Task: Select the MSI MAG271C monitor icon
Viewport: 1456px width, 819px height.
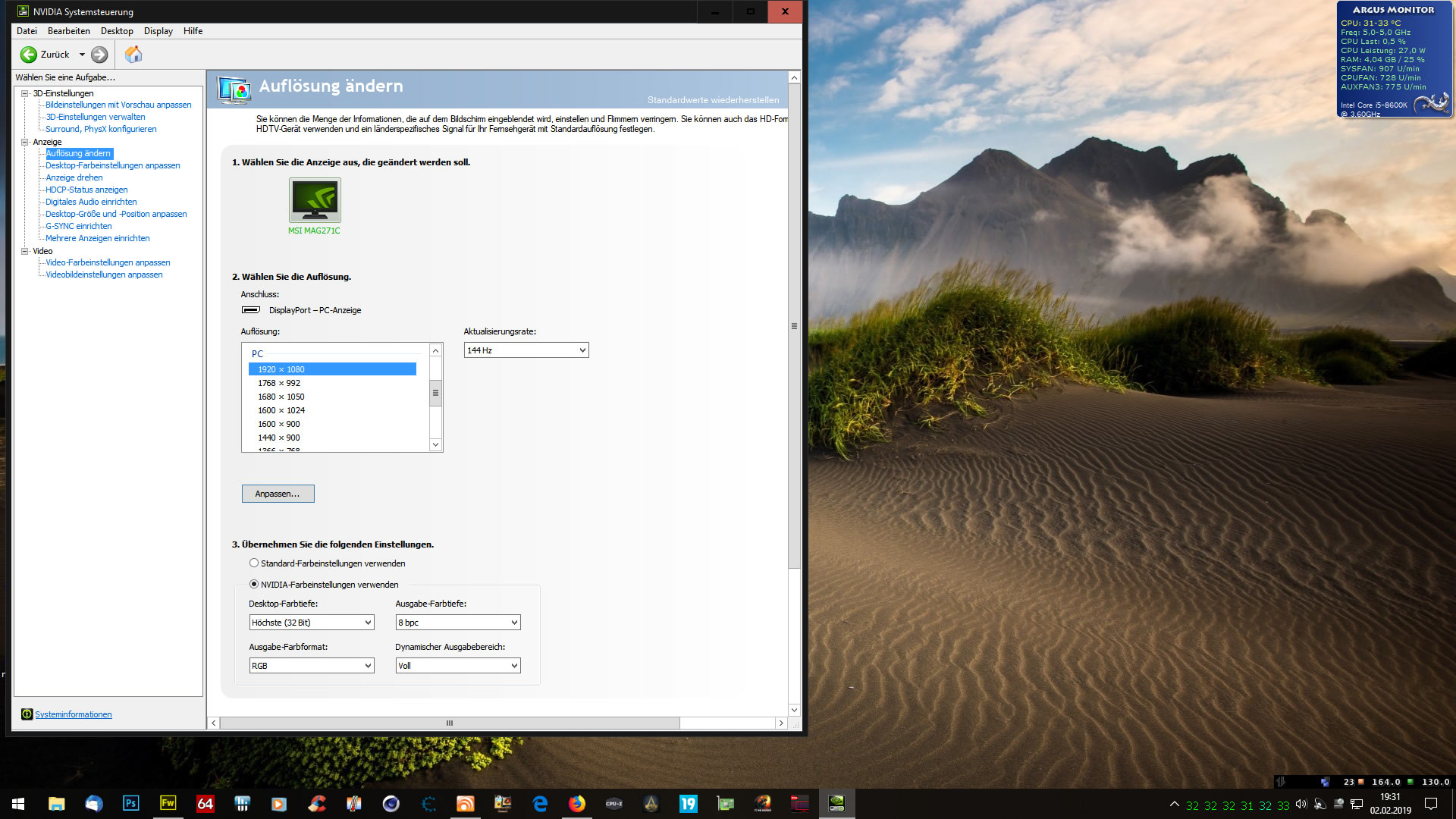Action: 315,200
